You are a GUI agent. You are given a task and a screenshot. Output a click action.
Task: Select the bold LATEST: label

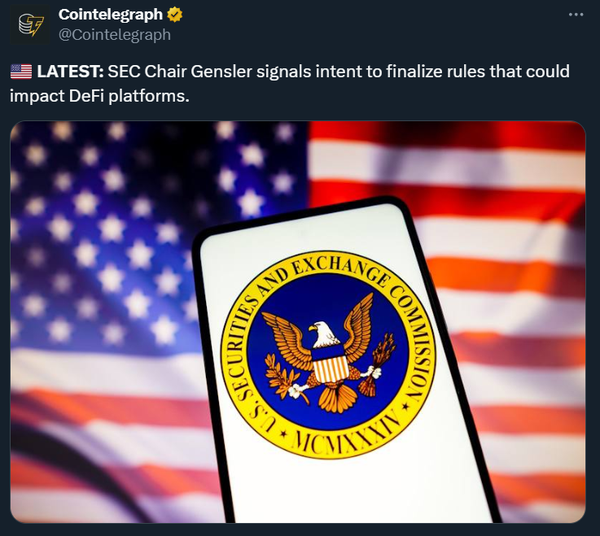click(70, 72)
